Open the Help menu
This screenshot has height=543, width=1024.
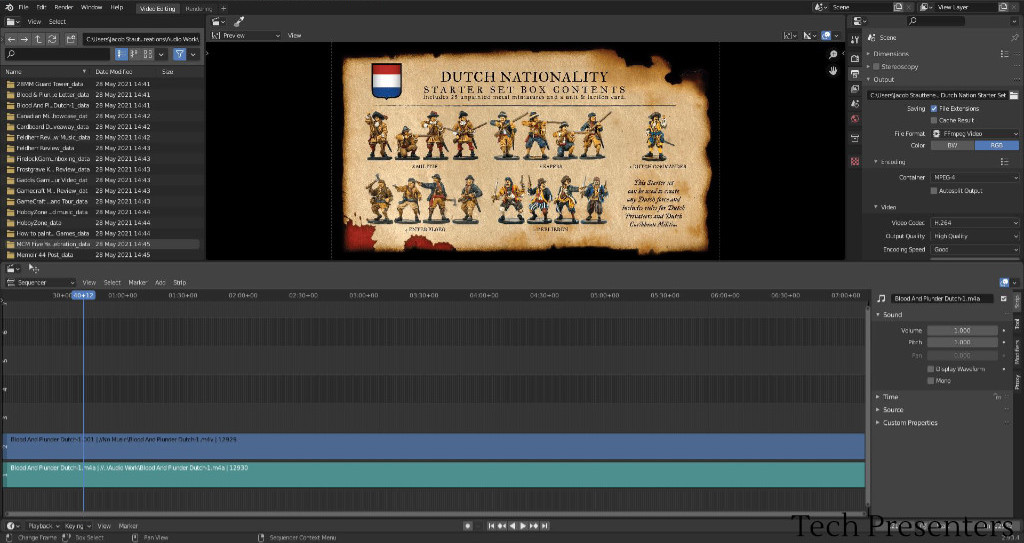click(x=117, y=7)
